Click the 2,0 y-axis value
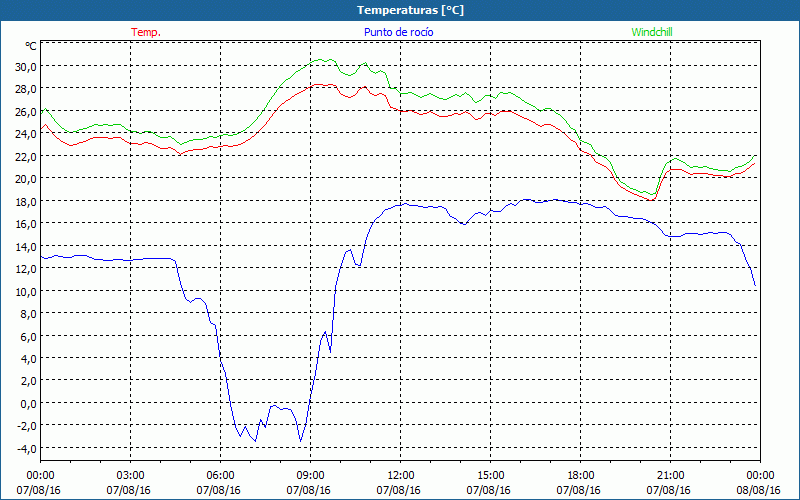Viewport: 800px width, 500px height. tap(28, 381)
